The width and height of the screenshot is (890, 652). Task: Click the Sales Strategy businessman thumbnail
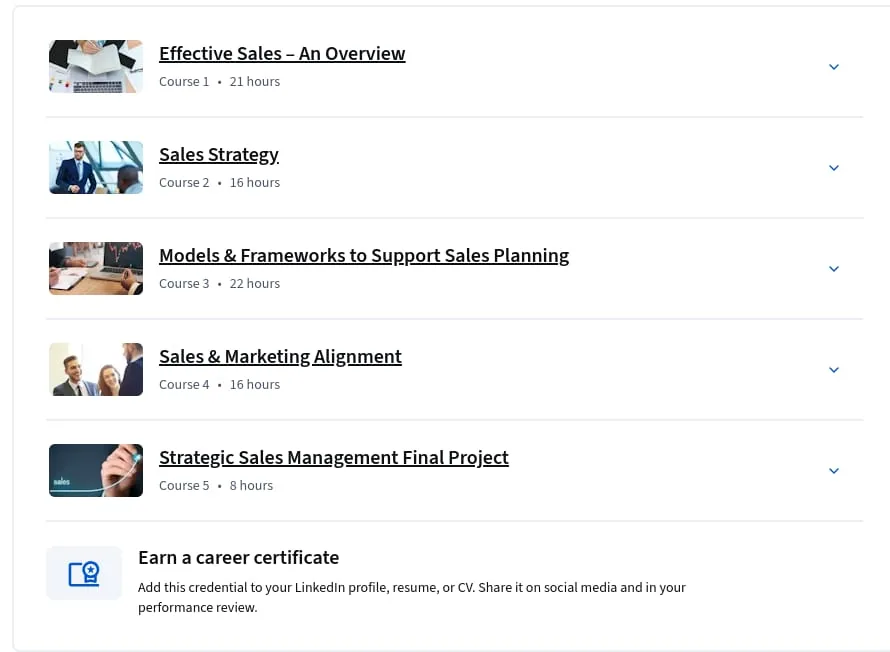pos(96,167)
